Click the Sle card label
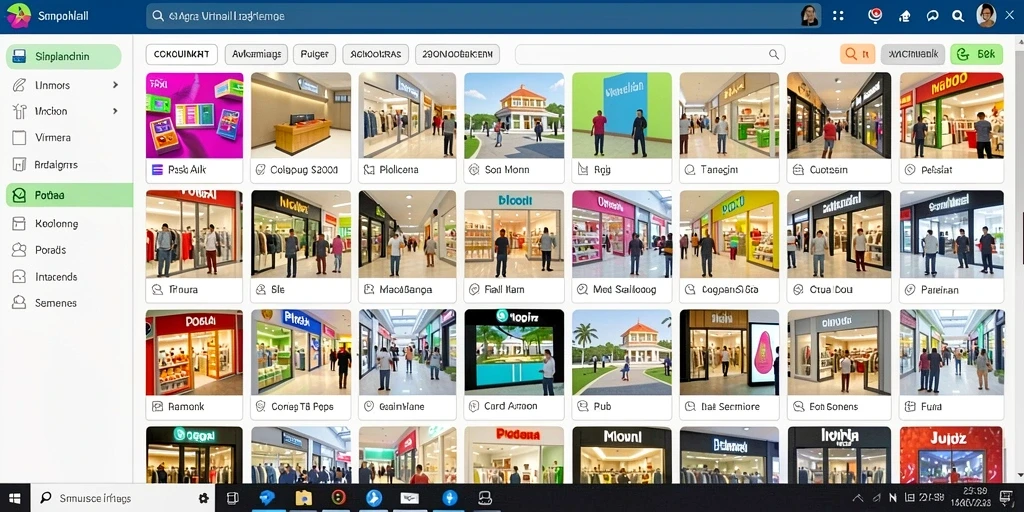 coord(278,289)
